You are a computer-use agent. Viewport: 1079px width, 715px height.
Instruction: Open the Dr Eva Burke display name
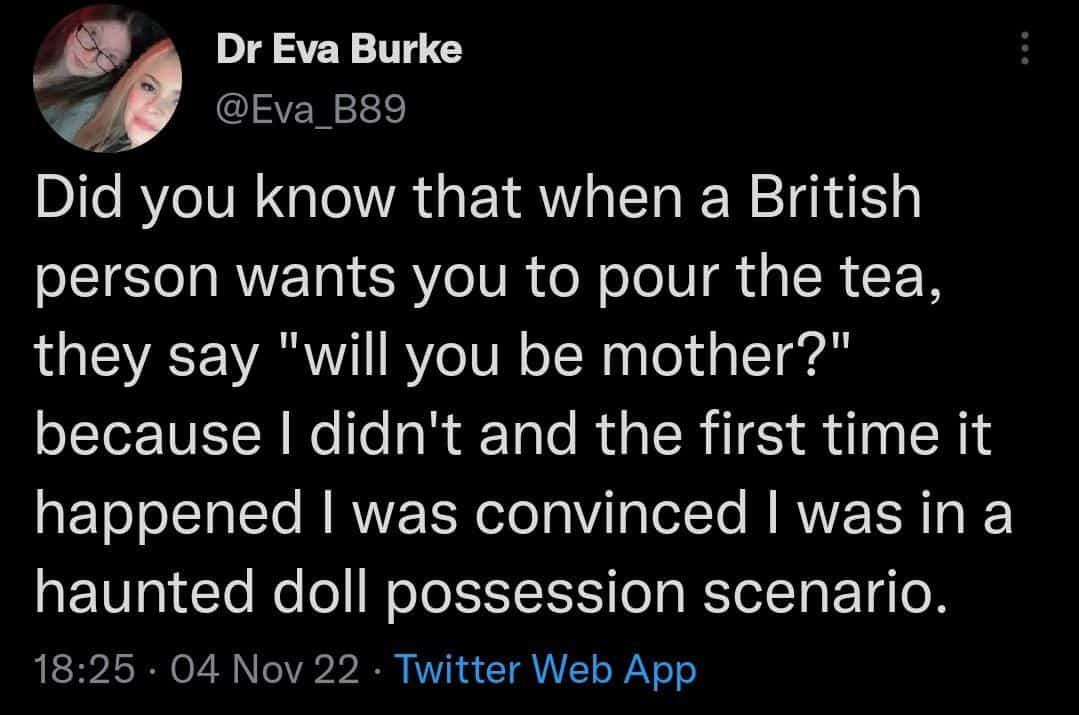(339, 51)
